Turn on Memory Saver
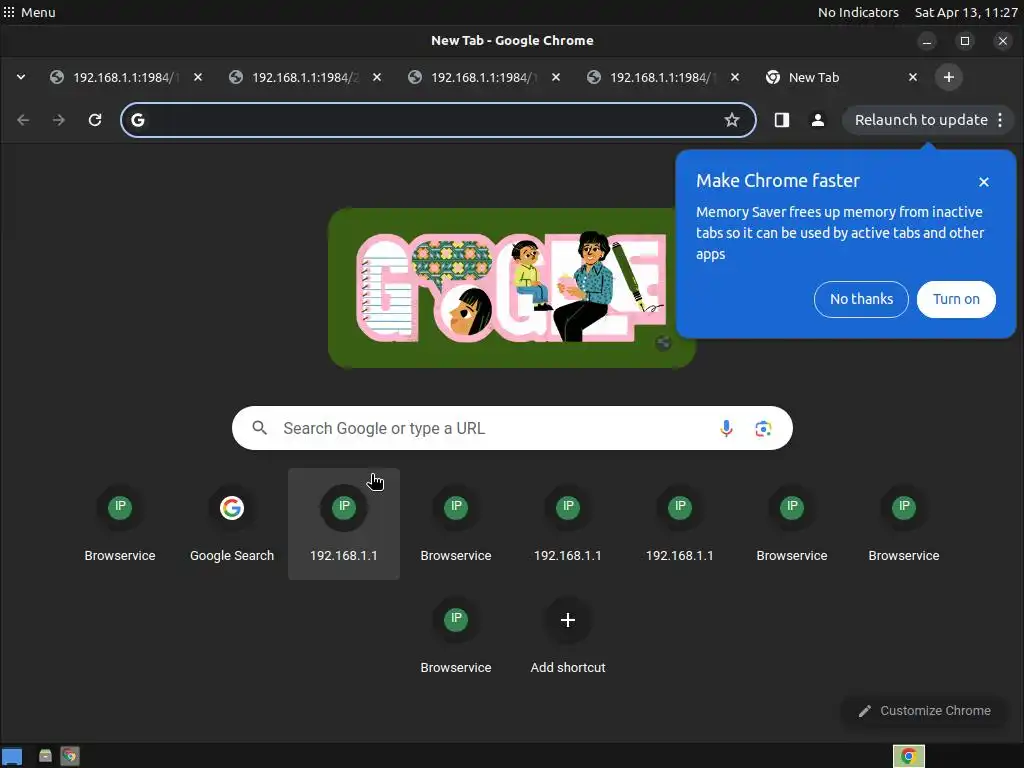 click(x=956, y=299)
